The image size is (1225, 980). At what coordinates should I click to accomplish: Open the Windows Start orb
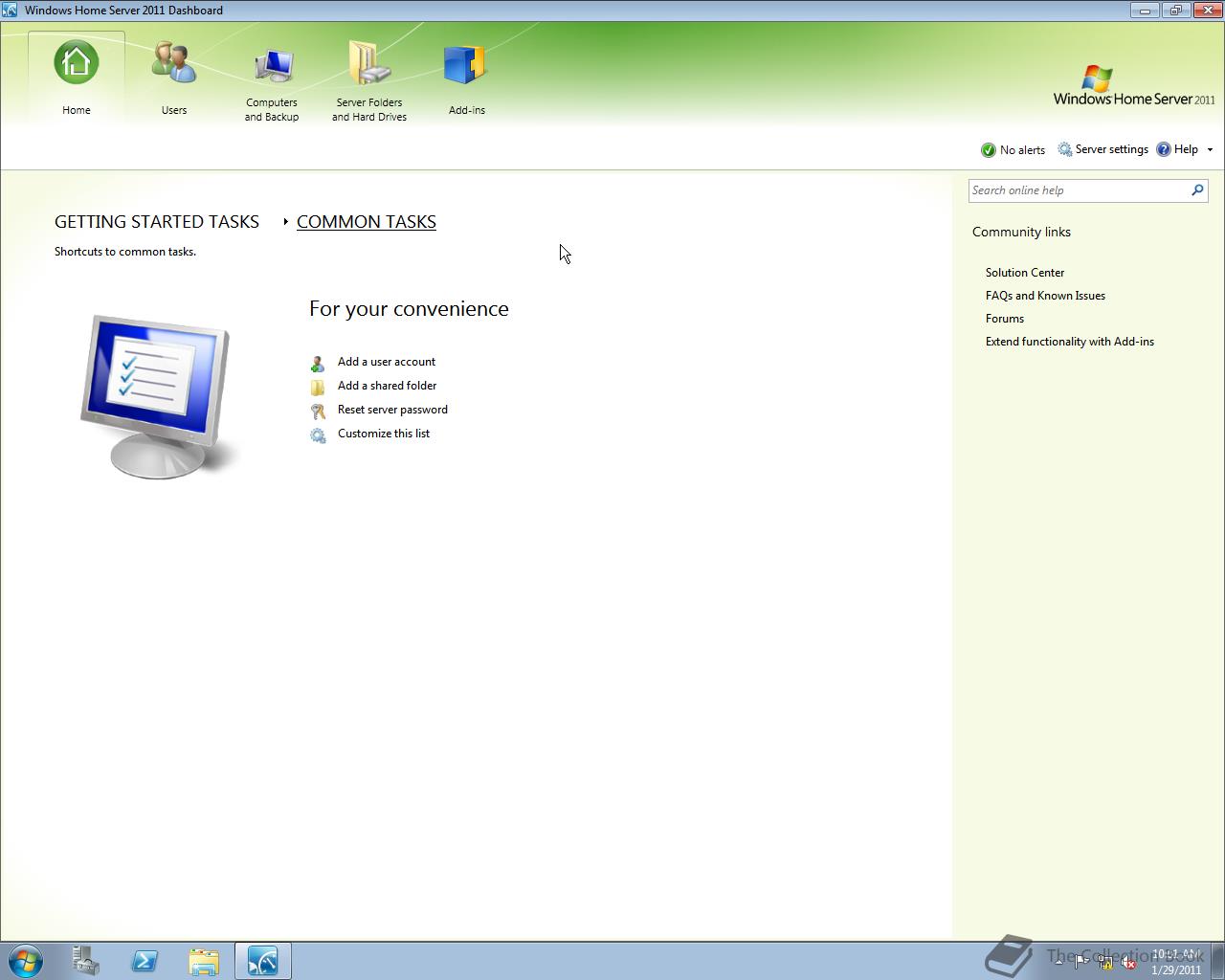25,961
